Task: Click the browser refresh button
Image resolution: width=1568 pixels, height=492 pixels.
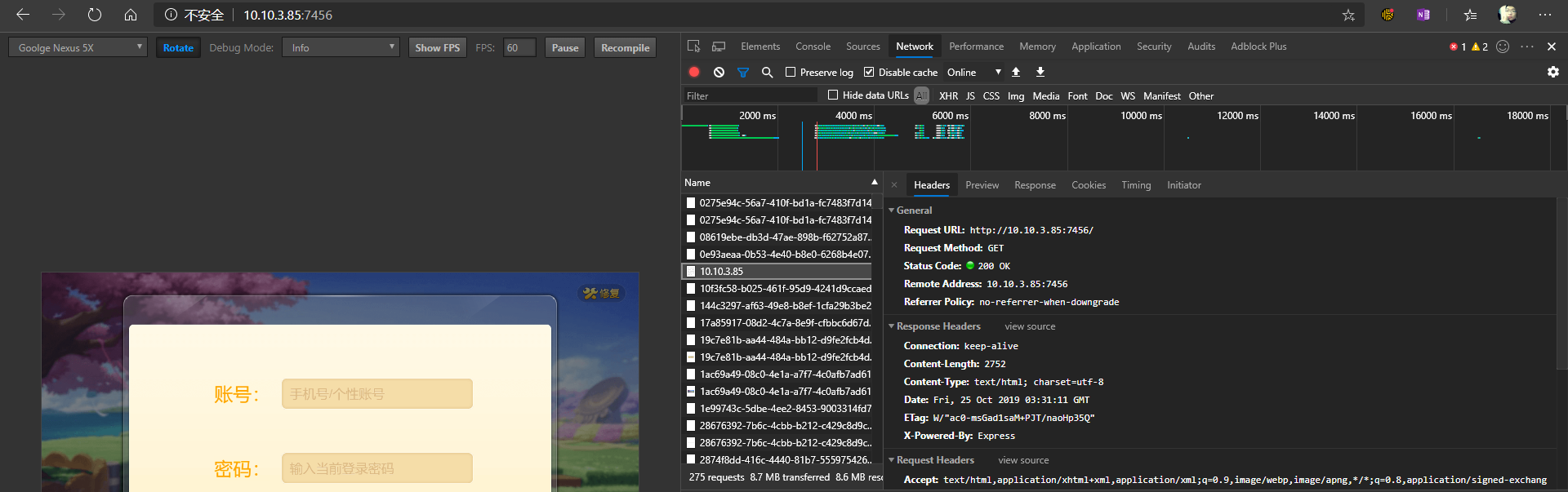Action: tap(95, 15)
